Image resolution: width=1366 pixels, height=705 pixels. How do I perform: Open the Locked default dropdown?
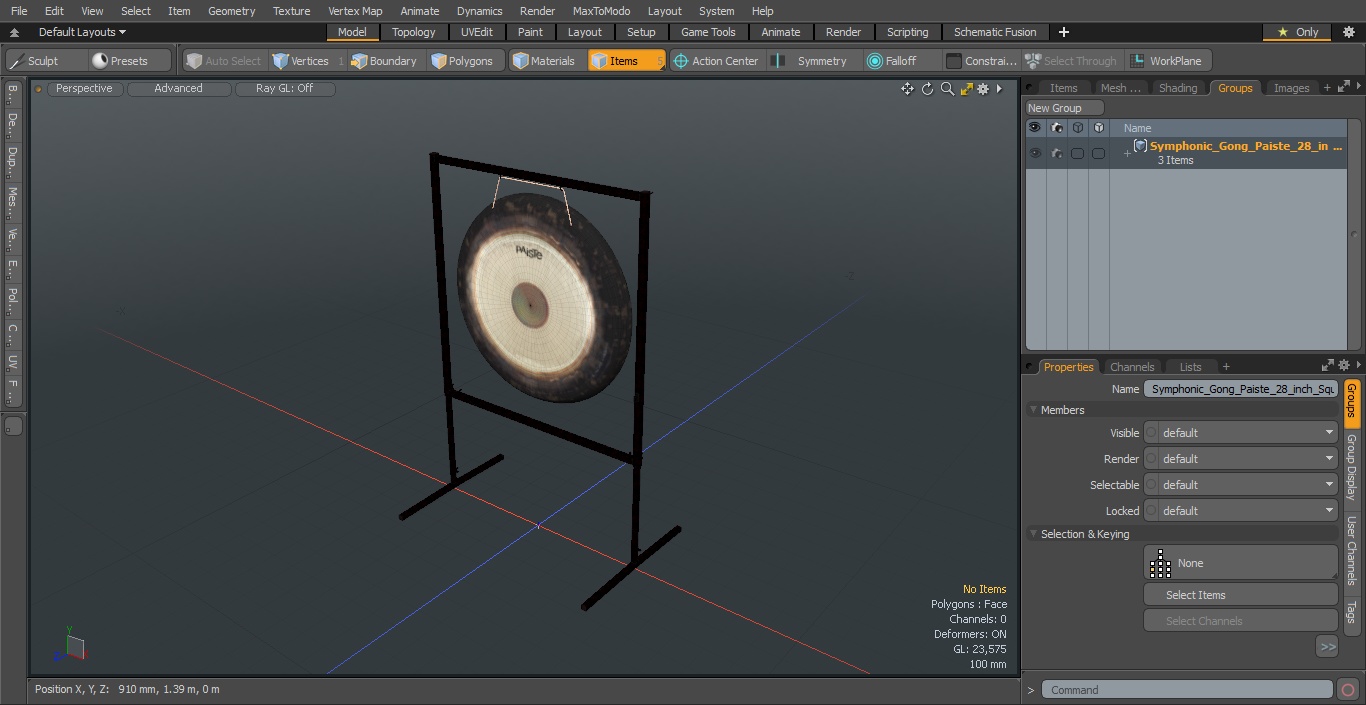(1241, 511)
